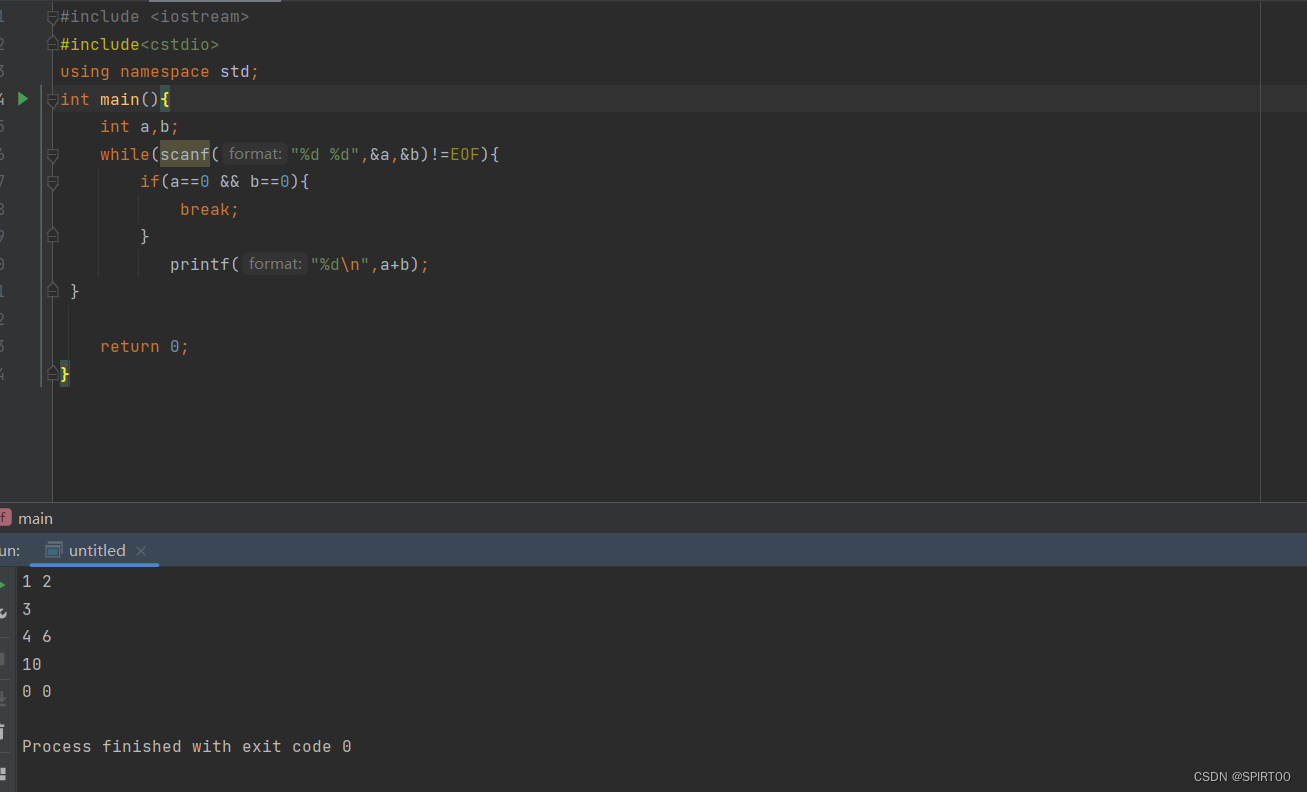Close the untitled run tab
1307x792 pixels.
[x=141, y=551]
